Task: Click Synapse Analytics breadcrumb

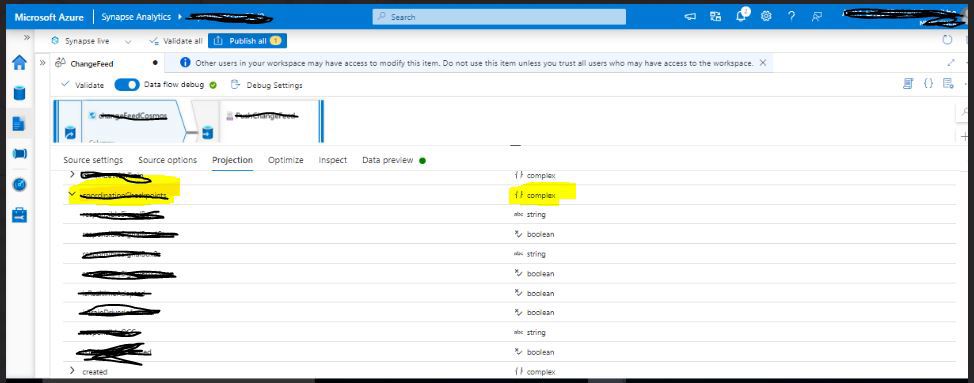Action: [135, 17]
